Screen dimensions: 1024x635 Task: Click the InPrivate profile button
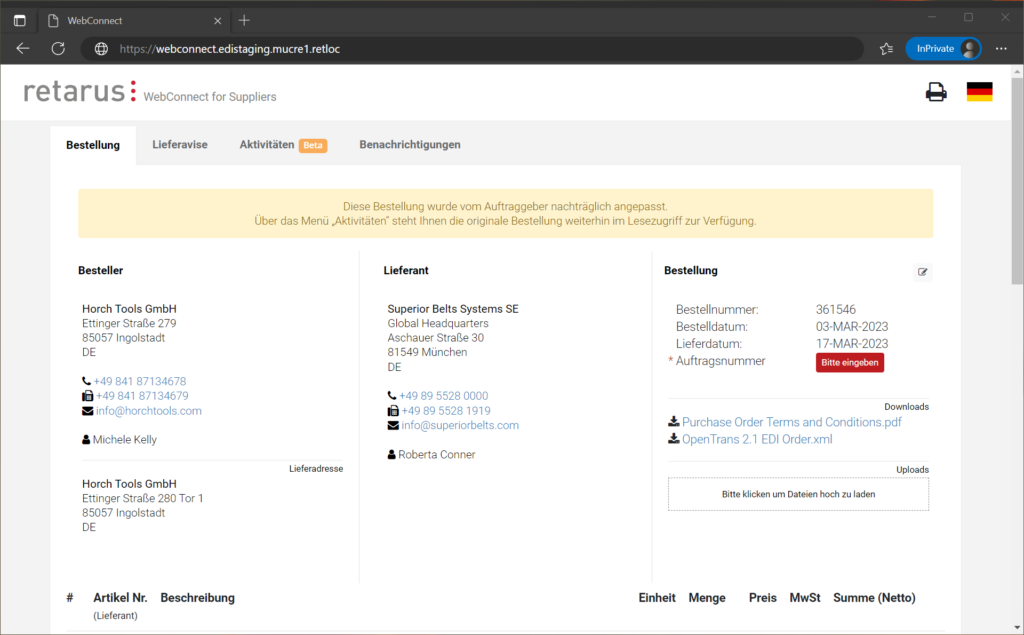(943, 49)
